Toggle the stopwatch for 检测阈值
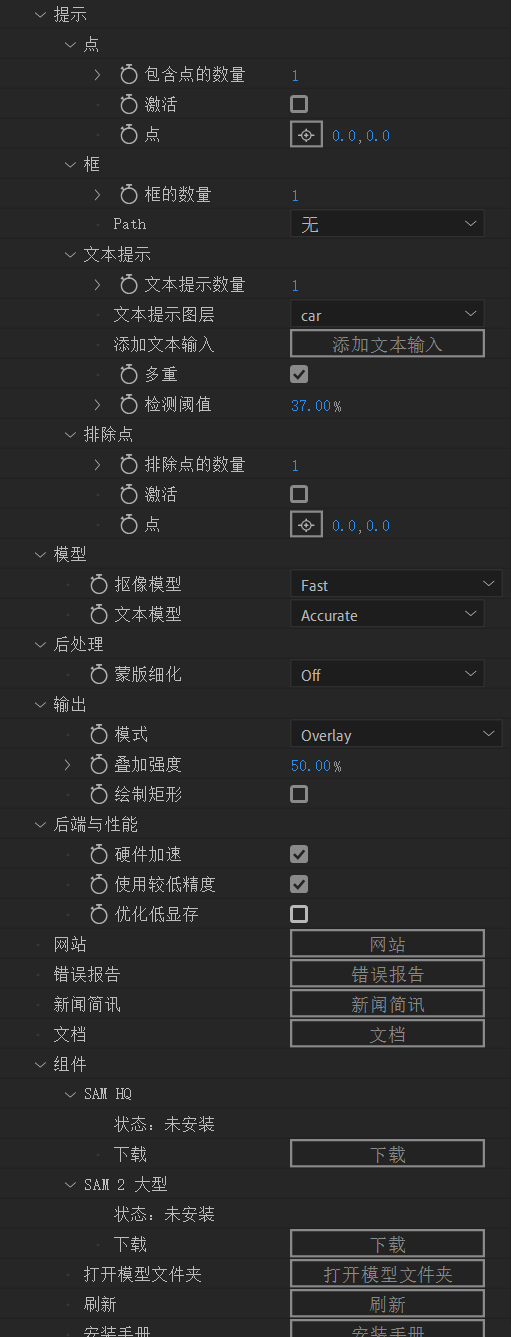The image size is (511, 1337). [128, 405]
